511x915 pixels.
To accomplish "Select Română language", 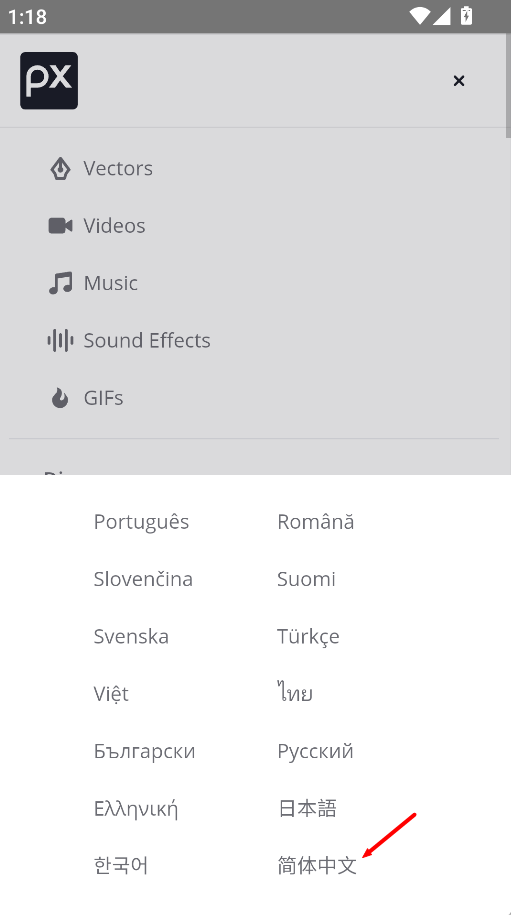I will point(316,522).
